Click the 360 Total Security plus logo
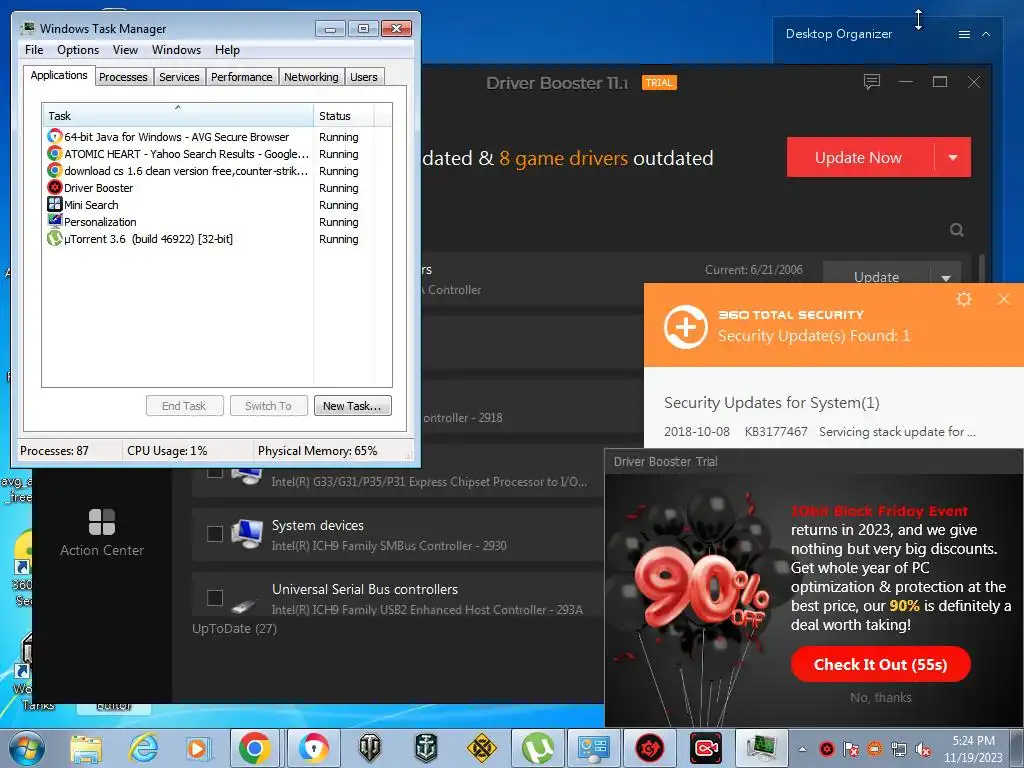The image size is (1024, 768). click(686, 327)
